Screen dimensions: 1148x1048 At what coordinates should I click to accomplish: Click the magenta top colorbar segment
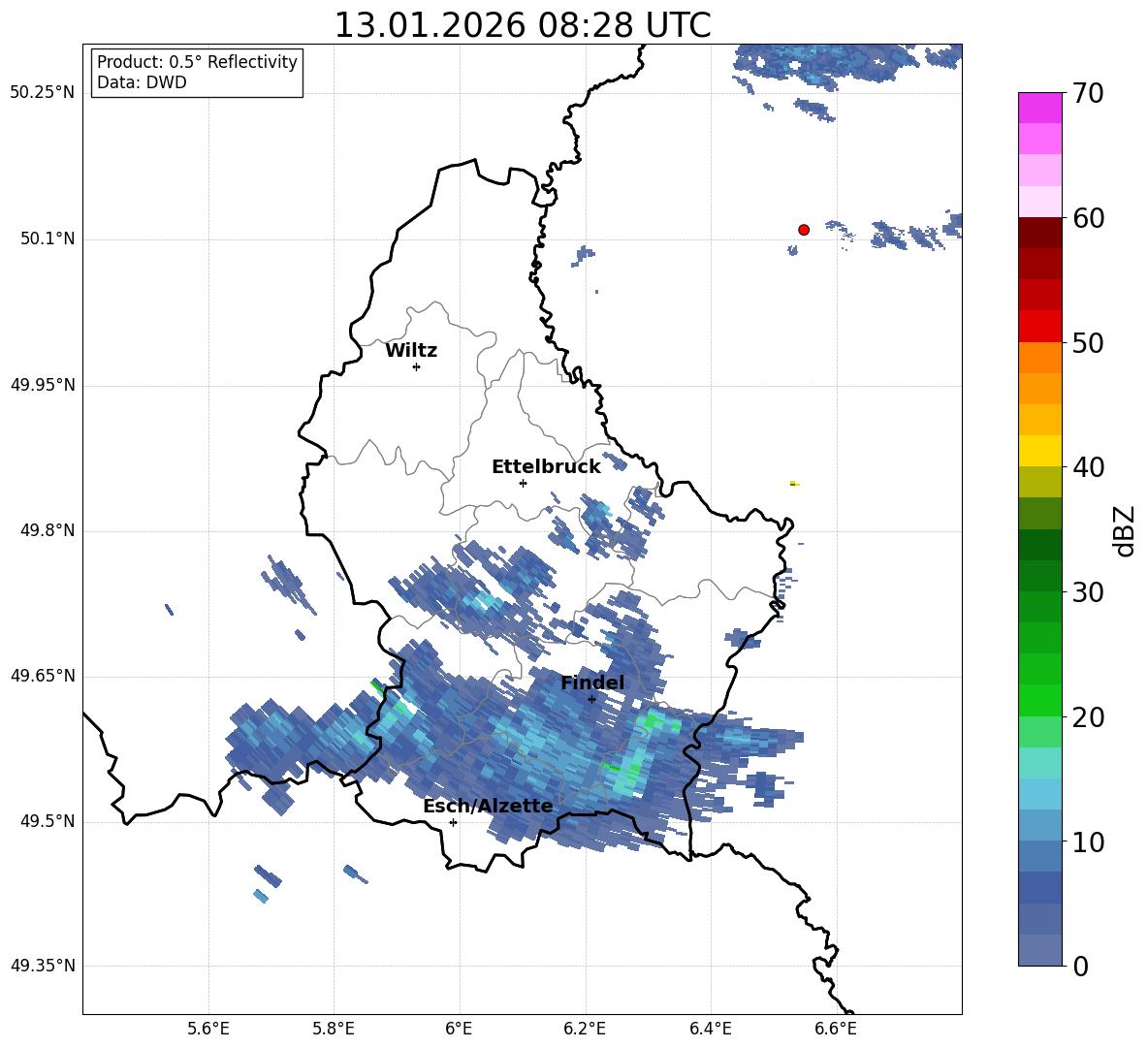pyautogui.click(x=1039, y=109)
